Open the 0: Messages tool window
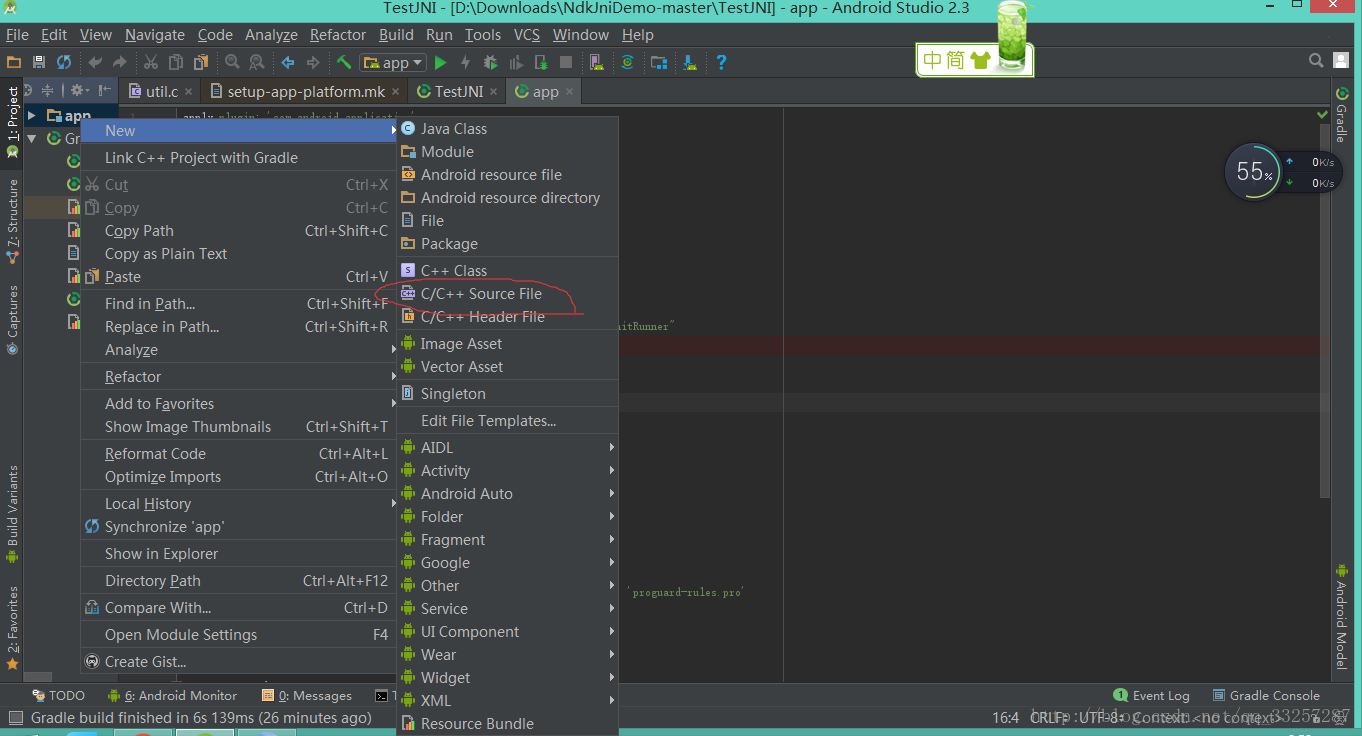The image size is (1362, 736). pos(307,696)
